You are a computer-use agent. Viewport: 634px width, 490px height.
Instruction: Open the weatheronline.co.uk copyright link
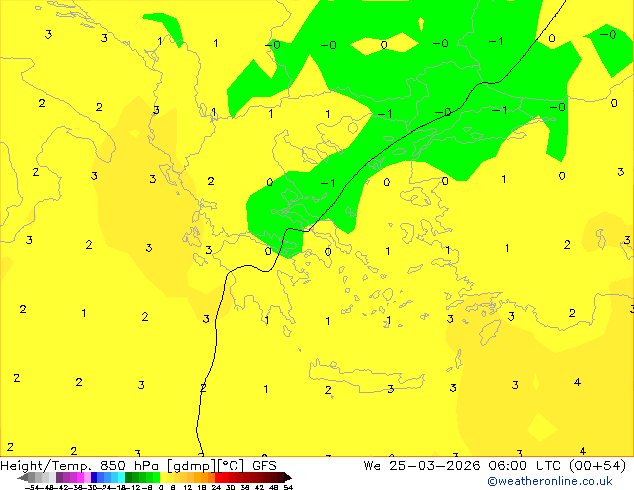[x=550, y=481]
